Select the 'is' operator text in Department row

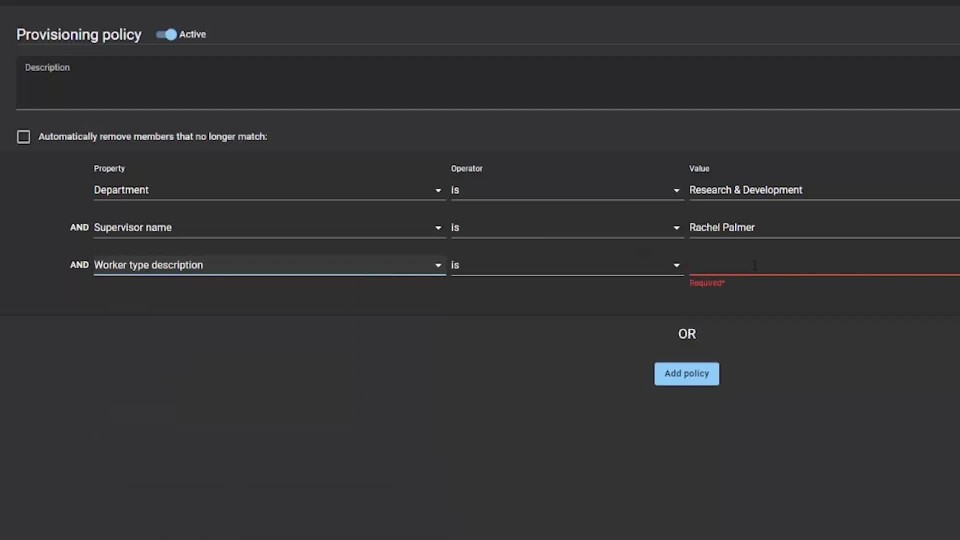(x=455, y=190)
